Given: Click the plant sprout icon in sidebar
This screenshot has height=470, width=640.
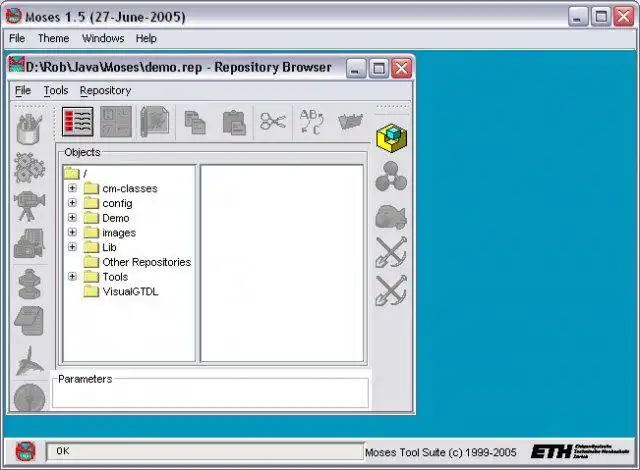Looking at the screenshot, I should pos(29,361).
